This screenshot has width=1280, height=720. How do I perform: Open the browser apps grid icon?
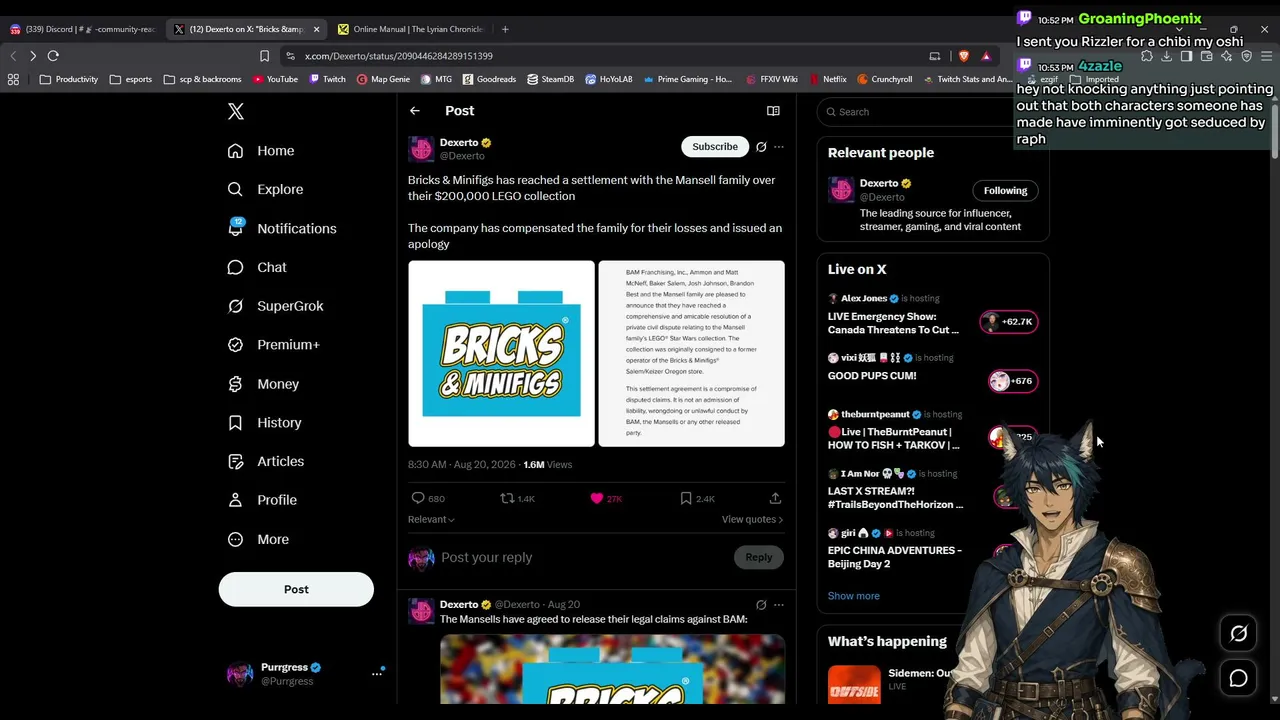point(13,79)
